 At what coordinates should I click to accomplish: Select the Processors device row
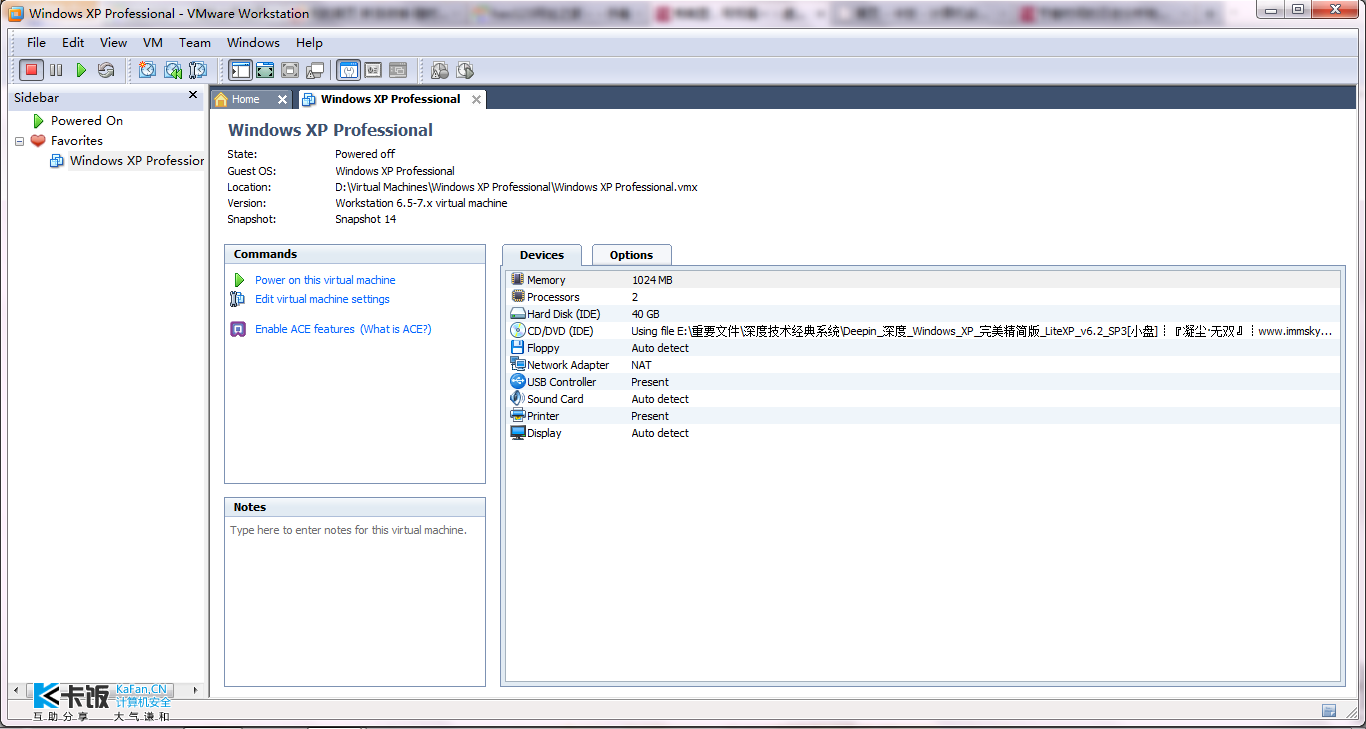click(x=924, y=297)
